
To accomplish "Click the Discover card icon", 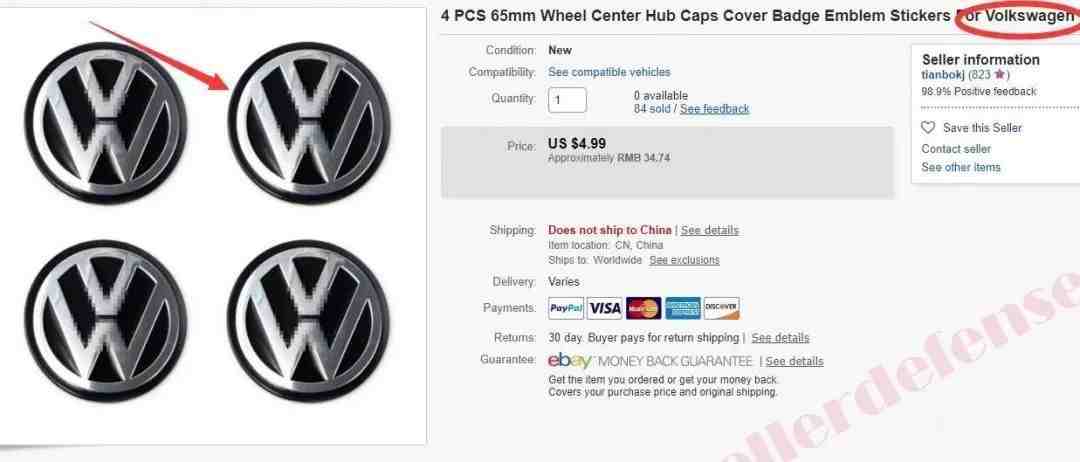I will click(721, 308).
